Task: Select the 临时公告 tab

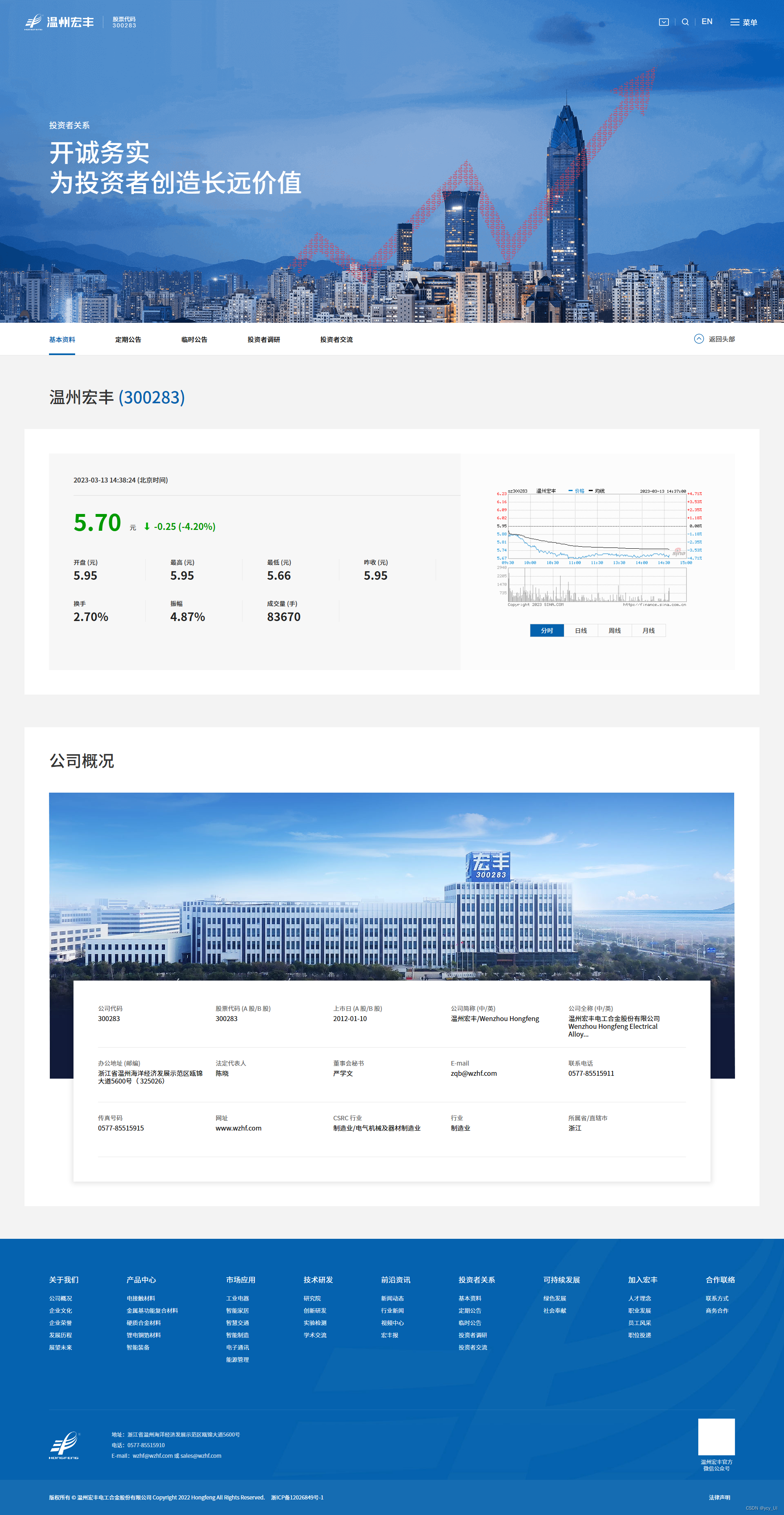Action: (194, 340)
